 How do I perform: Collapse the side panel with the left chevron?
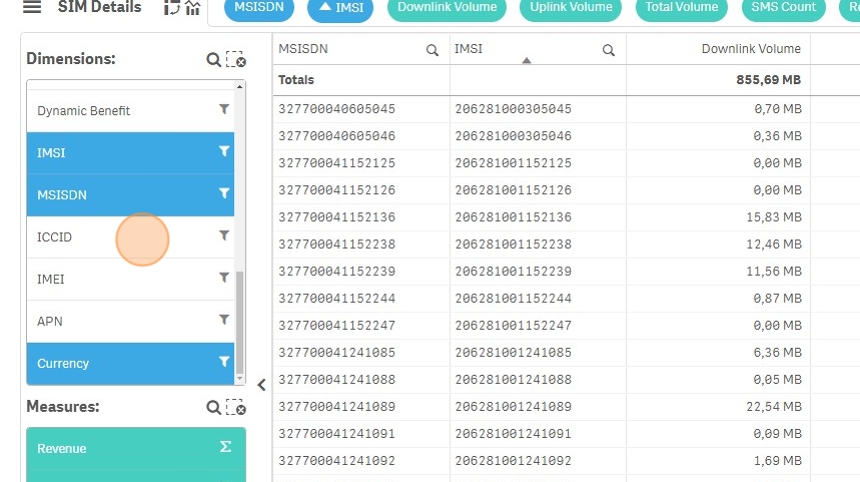[x=262, y=385]
